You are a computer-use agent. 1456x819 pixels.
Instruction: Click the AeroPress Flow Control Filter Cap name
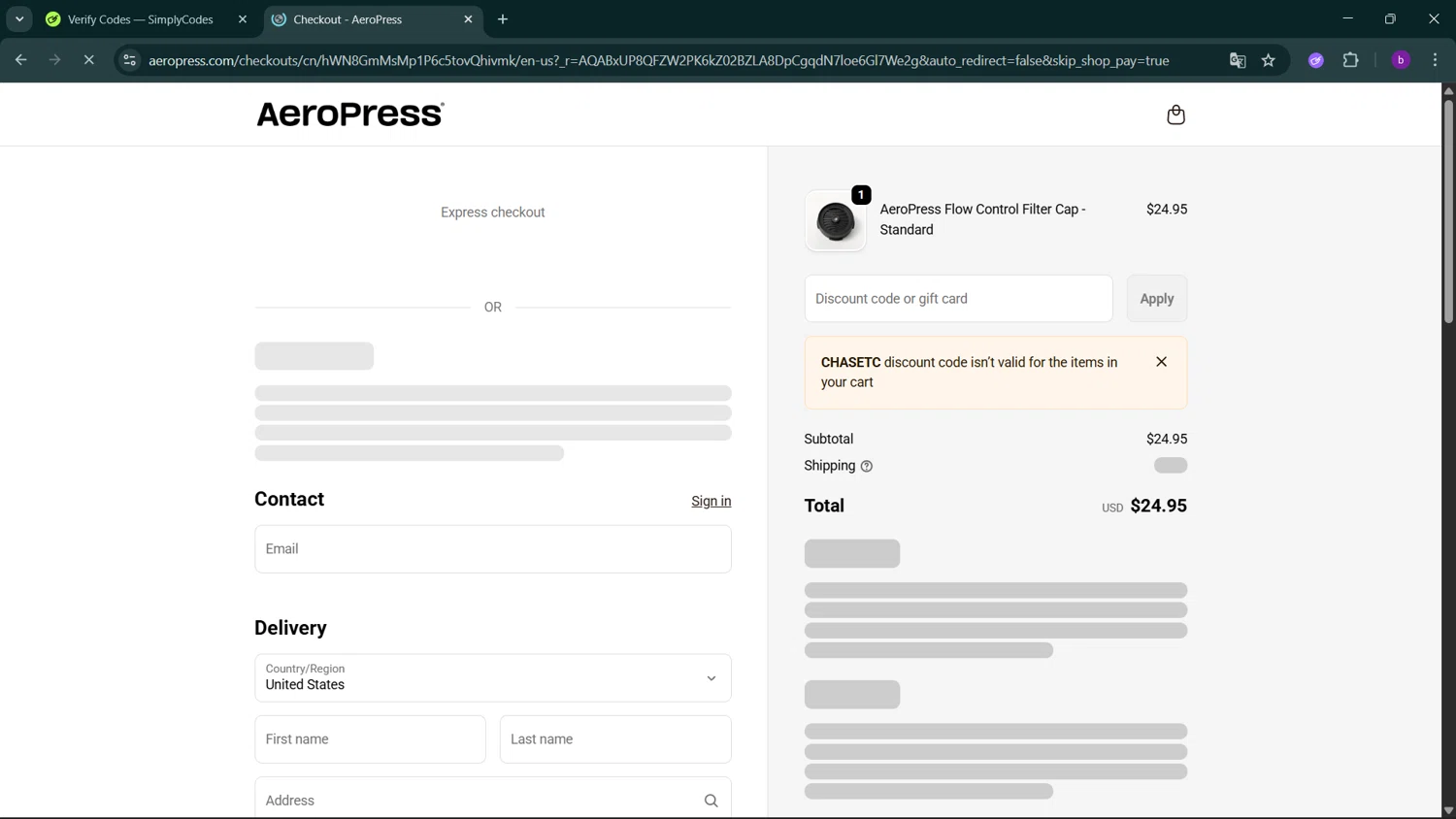point(982,219)
